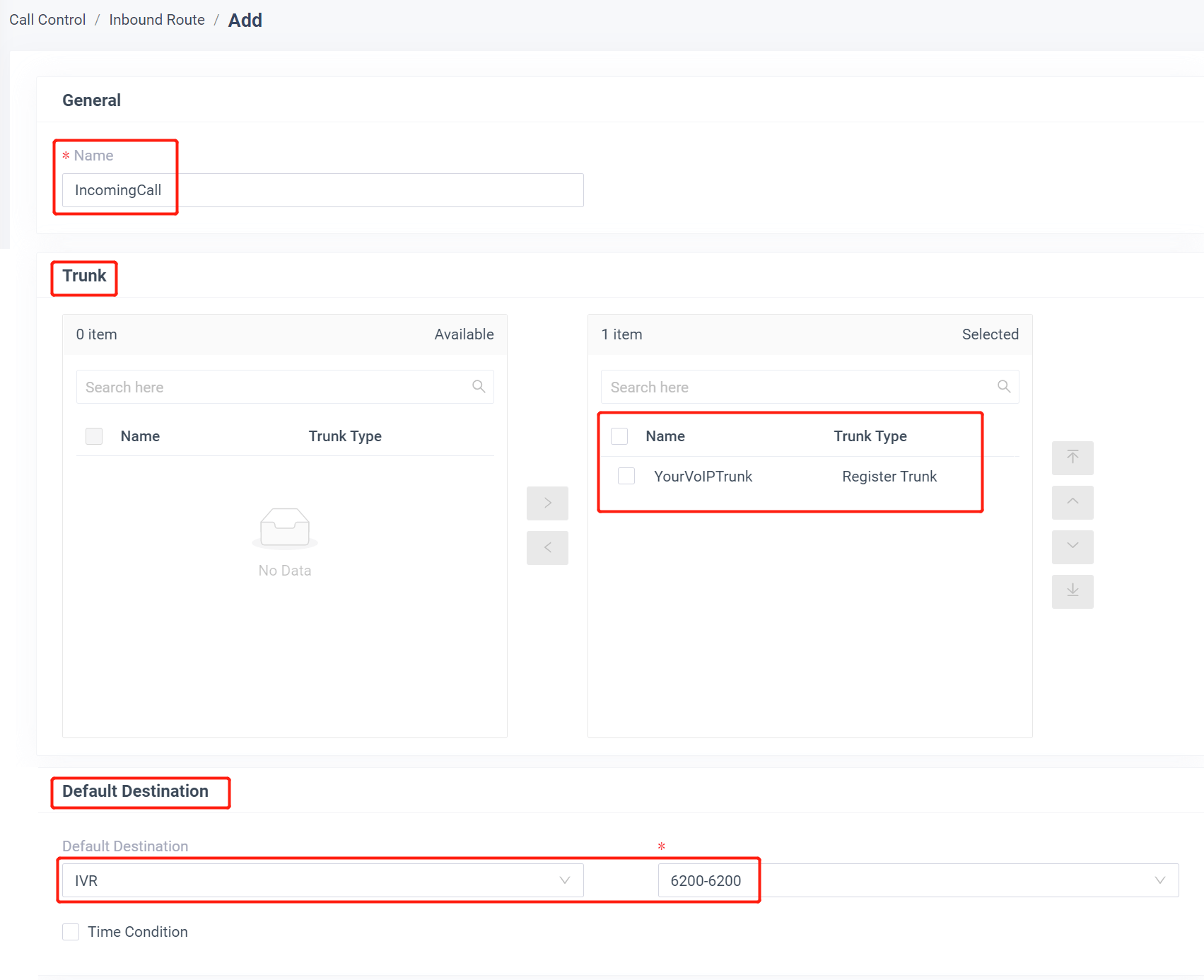Navigate to Inbound Route breadcrumb
This screenshot has width=1204, height=980.
(x=157, y=20)
